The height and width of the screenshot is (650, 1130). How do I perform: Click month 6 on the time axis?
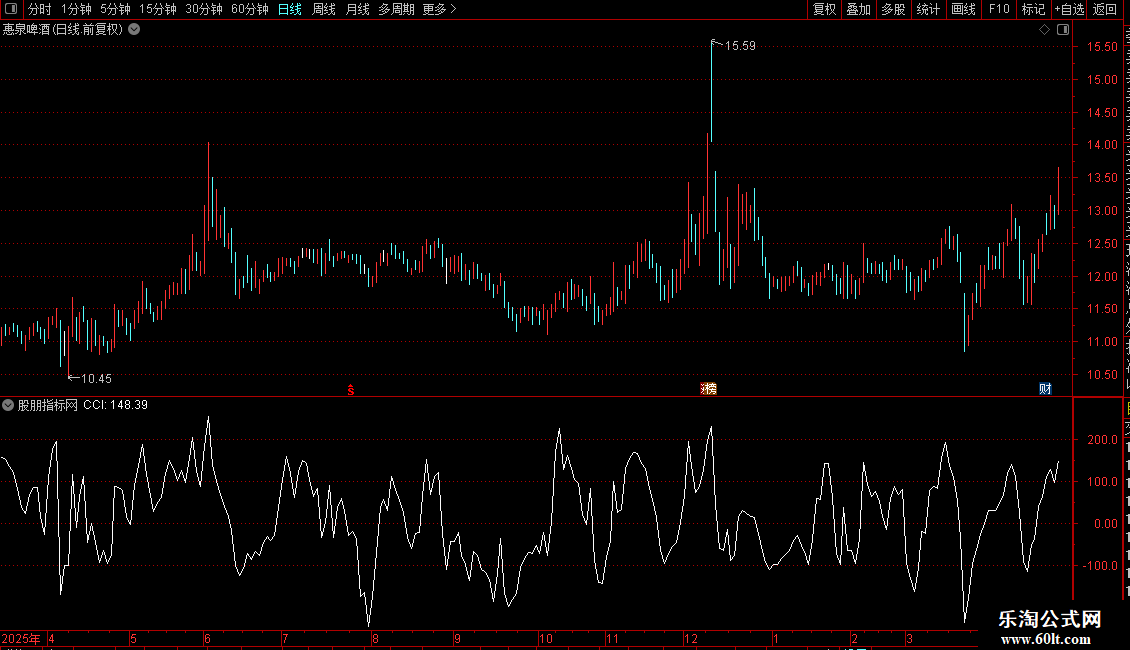pos(208,638)
